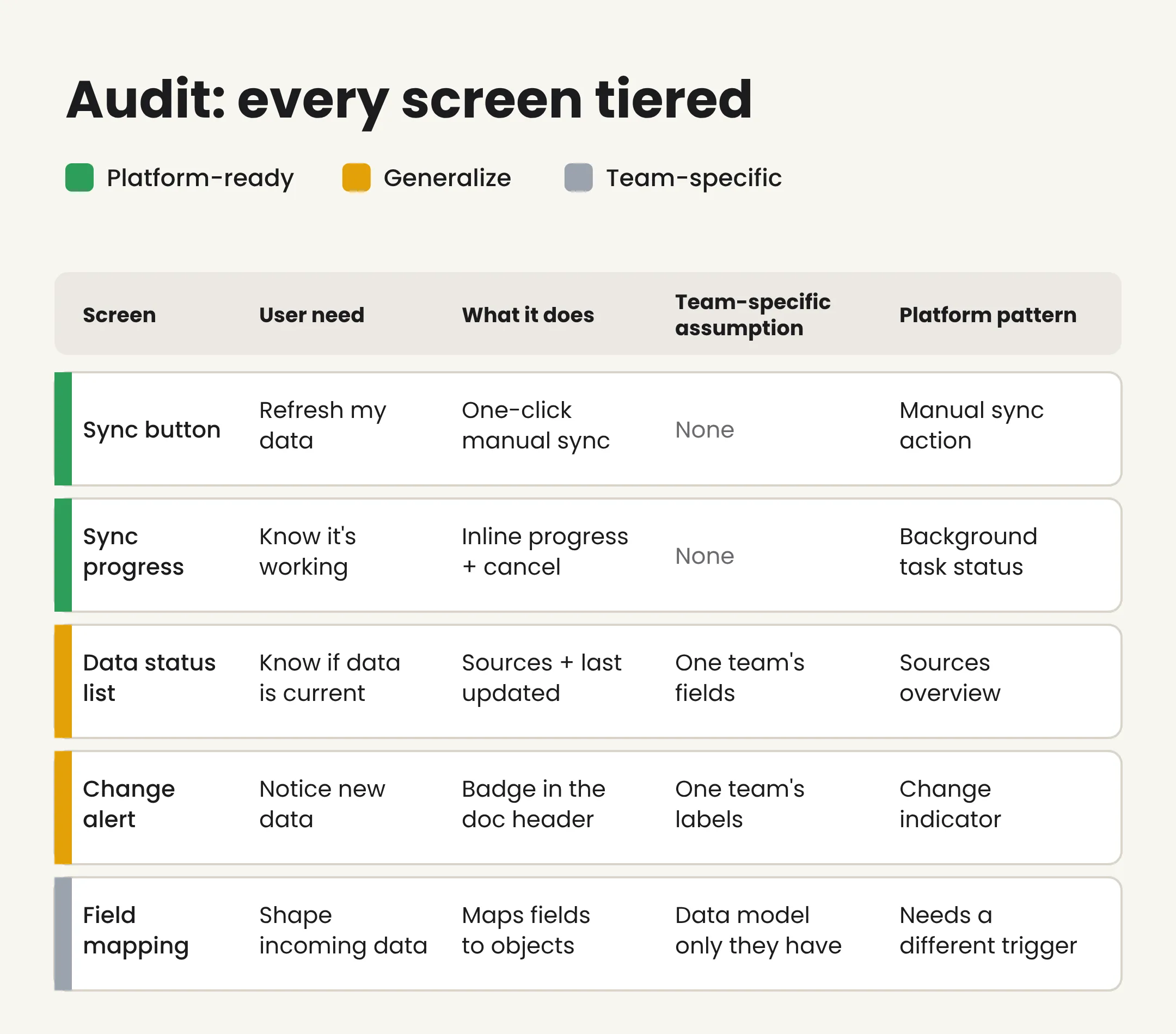
Task: Click the 'Manual sync action' cell
Action: tap(971, 426)
